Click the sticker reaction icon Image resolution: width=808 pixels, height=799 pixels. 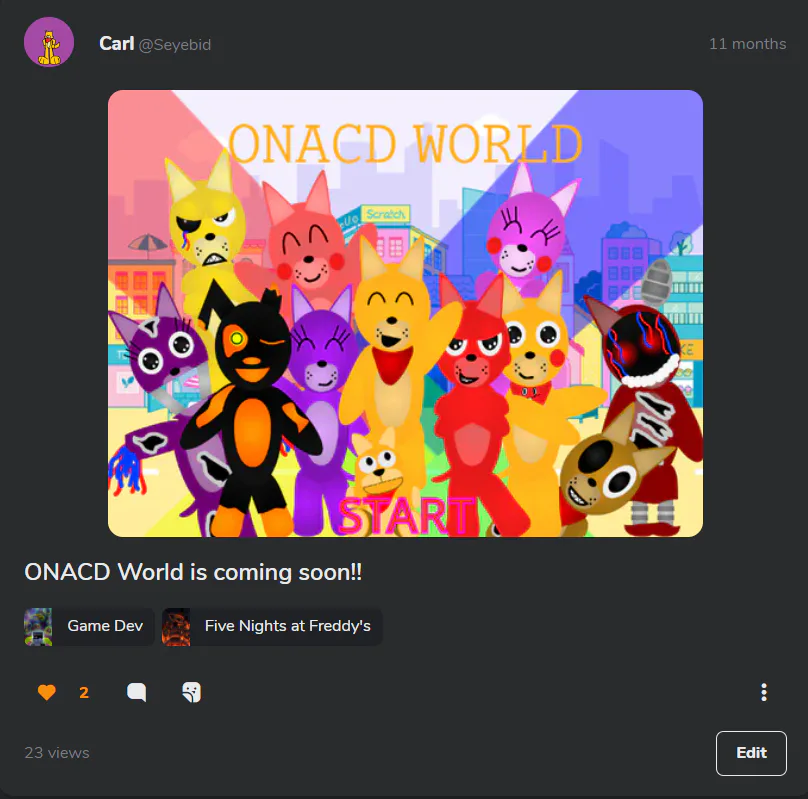point(192,692)
